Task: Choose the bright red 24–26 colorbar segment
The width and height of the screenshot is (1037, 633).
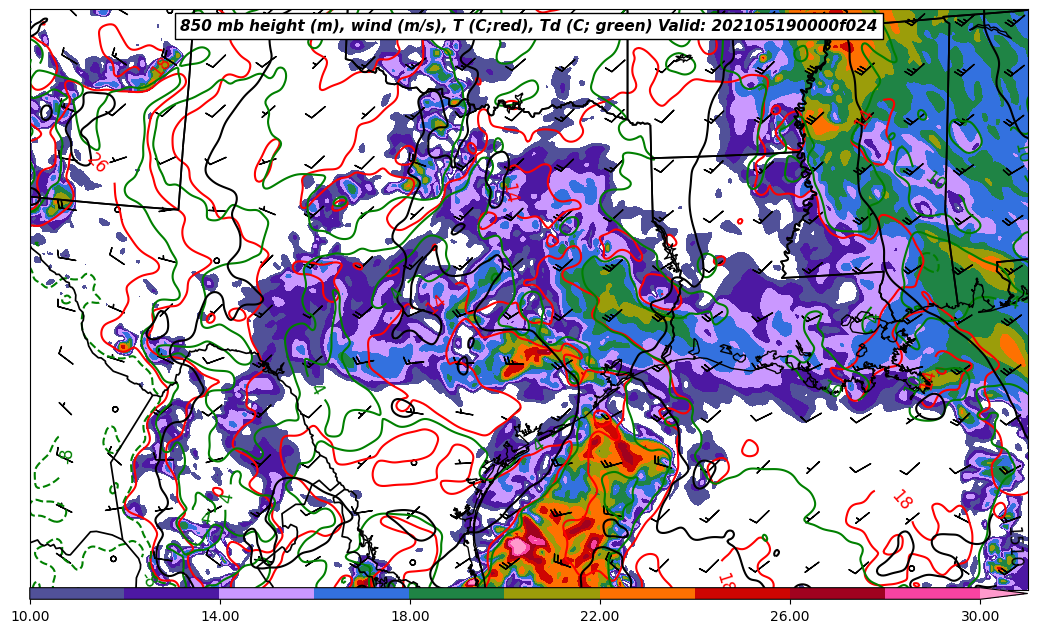Action: tap(742, 593)
